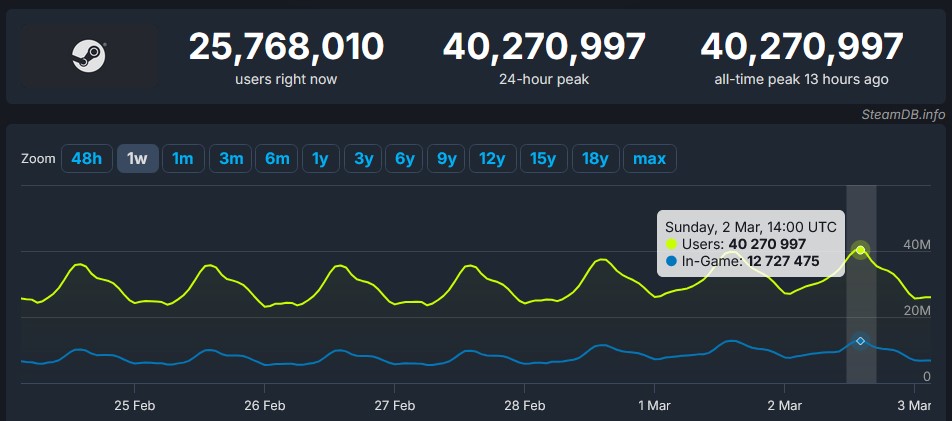
Task: Click the 25,768,010 users right now figure
Action: (x=286, y=47)
